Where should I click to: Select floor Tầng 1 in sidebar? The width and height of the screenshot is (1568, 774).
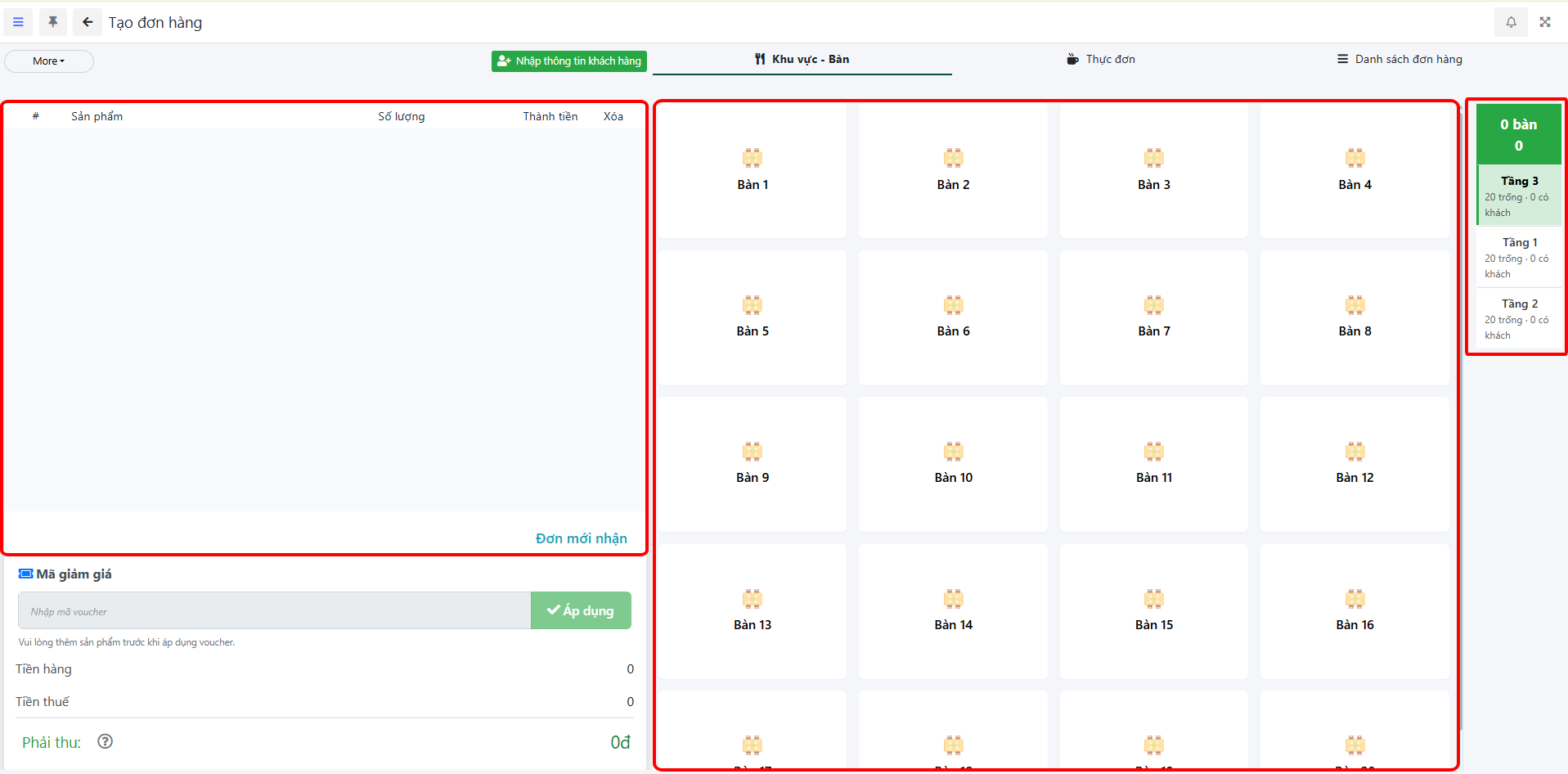[x=1519, y=257]
